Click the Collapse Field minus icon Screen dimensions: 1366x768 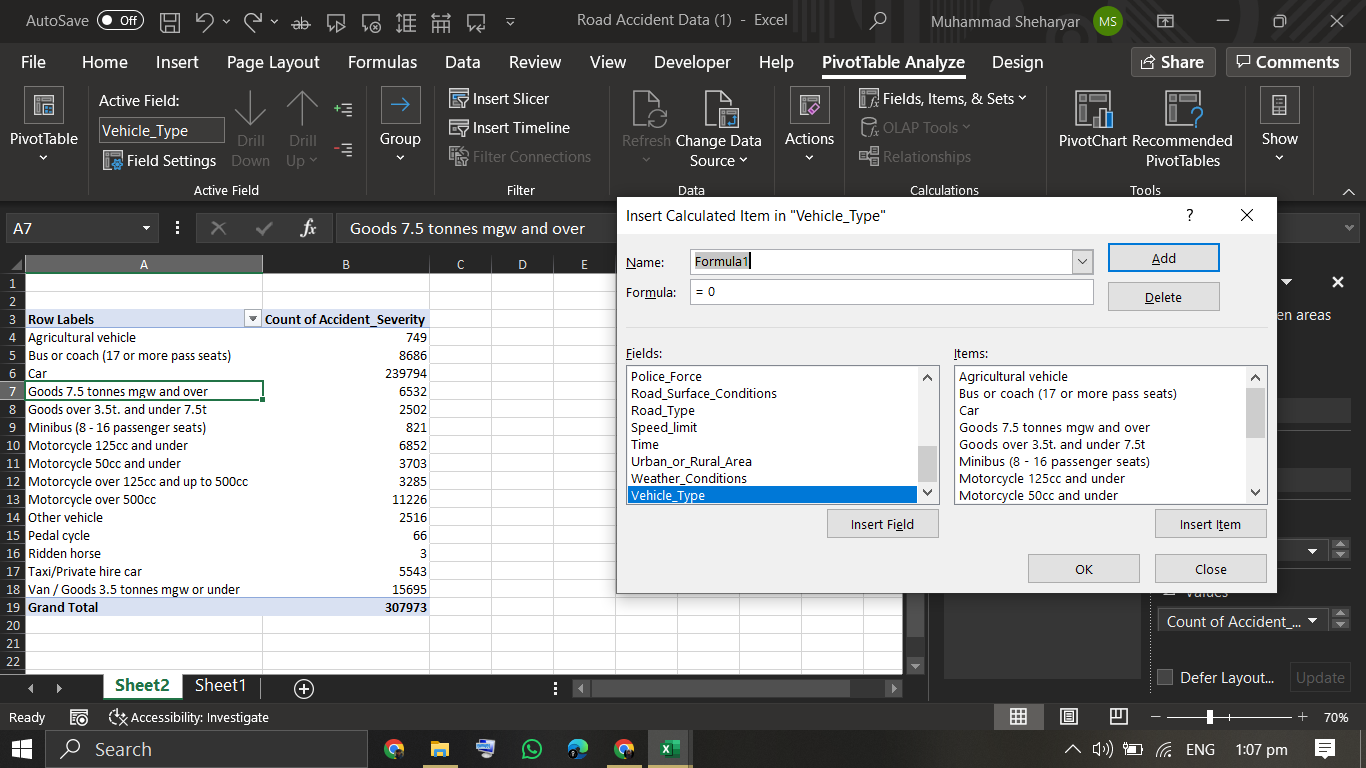343,150
